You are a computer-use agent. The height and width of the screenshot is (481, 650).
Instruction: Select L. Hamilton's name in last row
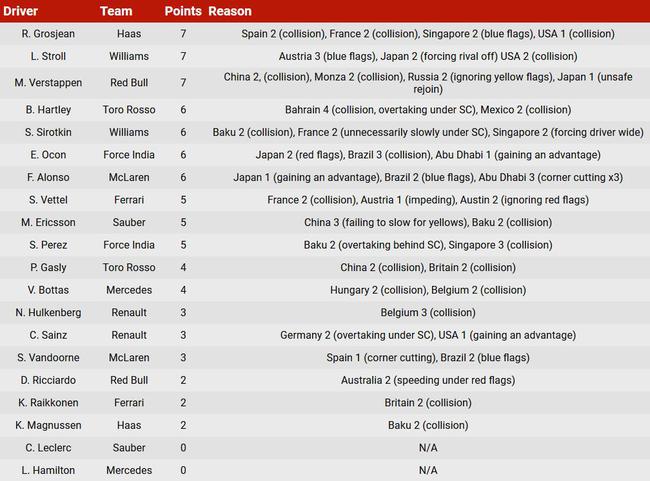pyautogui.click(x=48, y=470)
